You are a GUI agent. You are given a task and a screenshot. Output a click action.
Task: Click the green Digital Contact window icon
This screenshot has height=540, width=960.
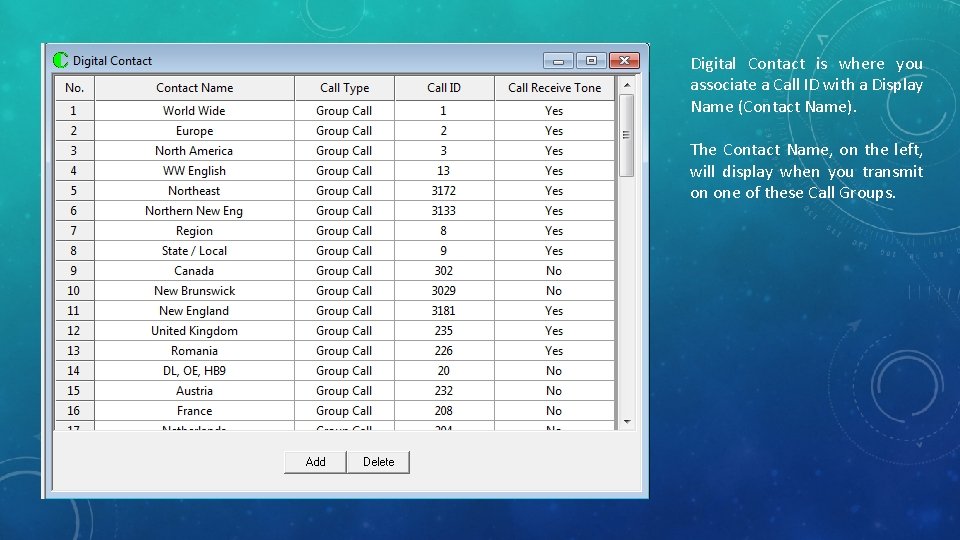(x=61, y=60)
